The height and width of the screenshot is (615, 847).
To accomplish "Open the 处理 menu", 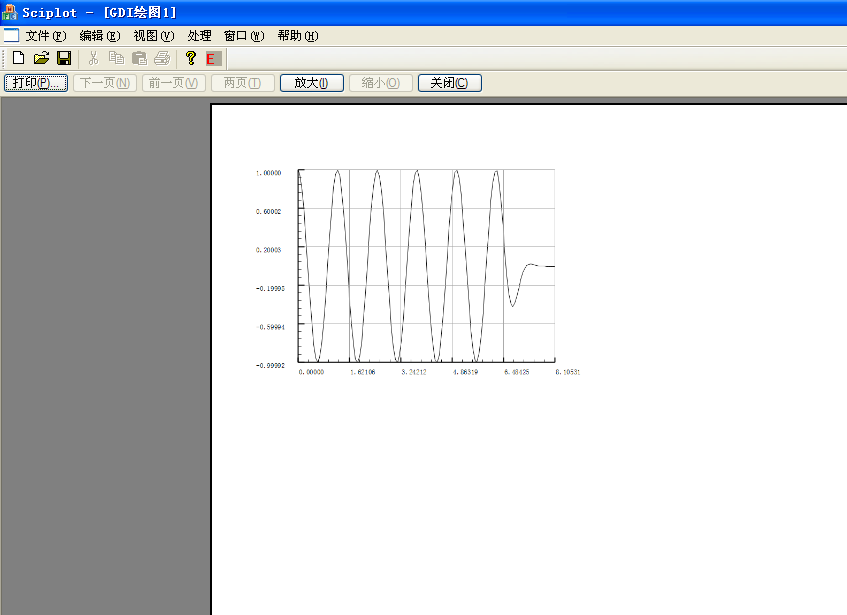I will [x=199, y=36].
